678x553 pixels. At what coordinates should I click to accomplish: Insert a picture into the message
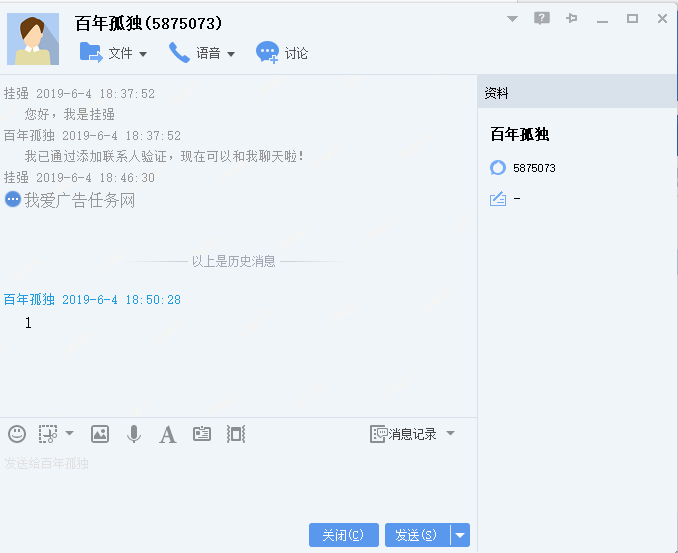[100, 434]
